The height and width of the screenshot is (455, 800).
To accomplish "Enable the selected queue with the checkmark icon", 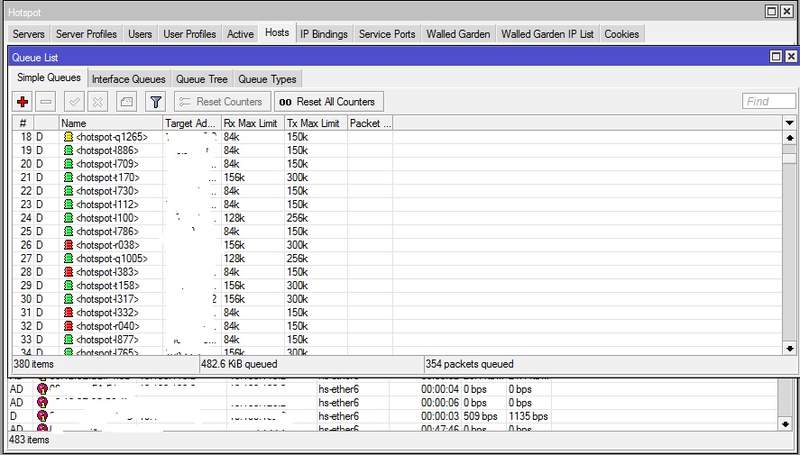I will (74, 102).
